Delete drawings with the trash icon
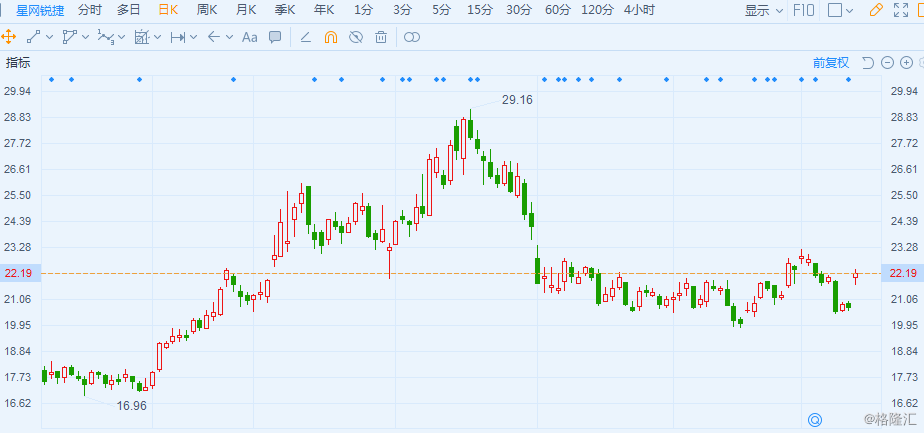 coord(381,37)
